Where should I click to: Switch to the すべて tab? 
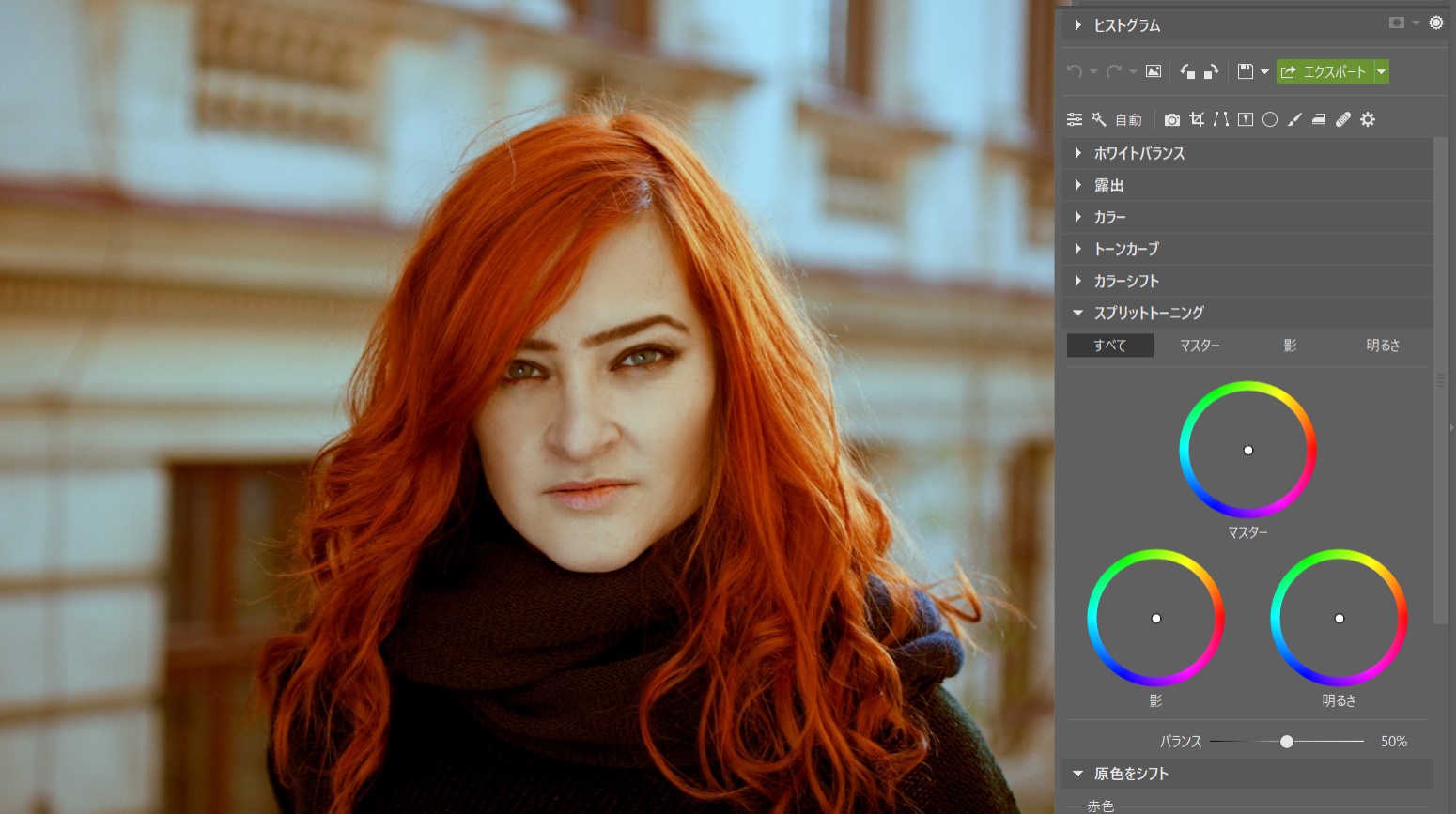[x=1110, y=346]
